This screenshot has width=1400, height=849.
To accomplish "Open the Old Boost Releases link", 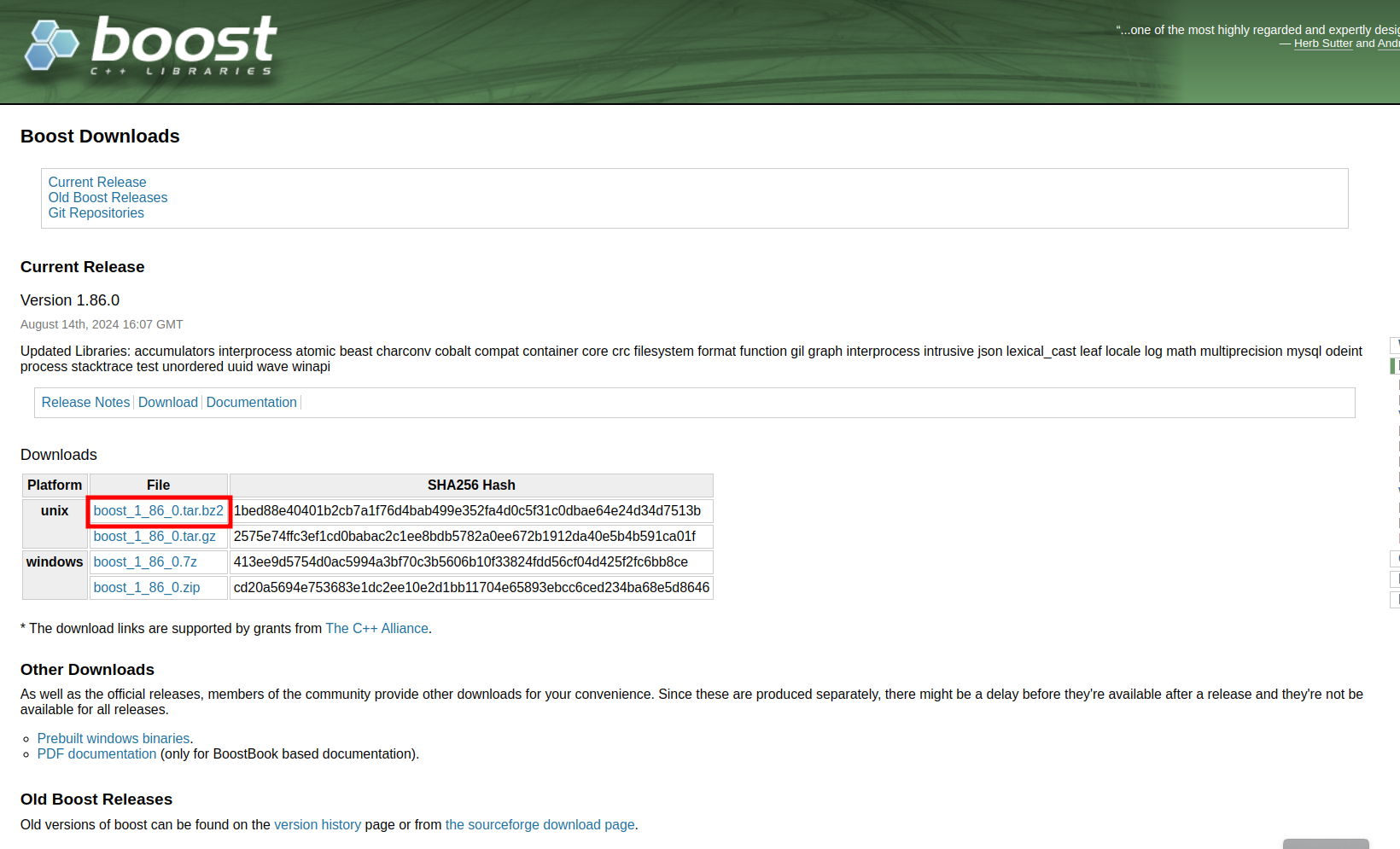I will coord(108,197).
